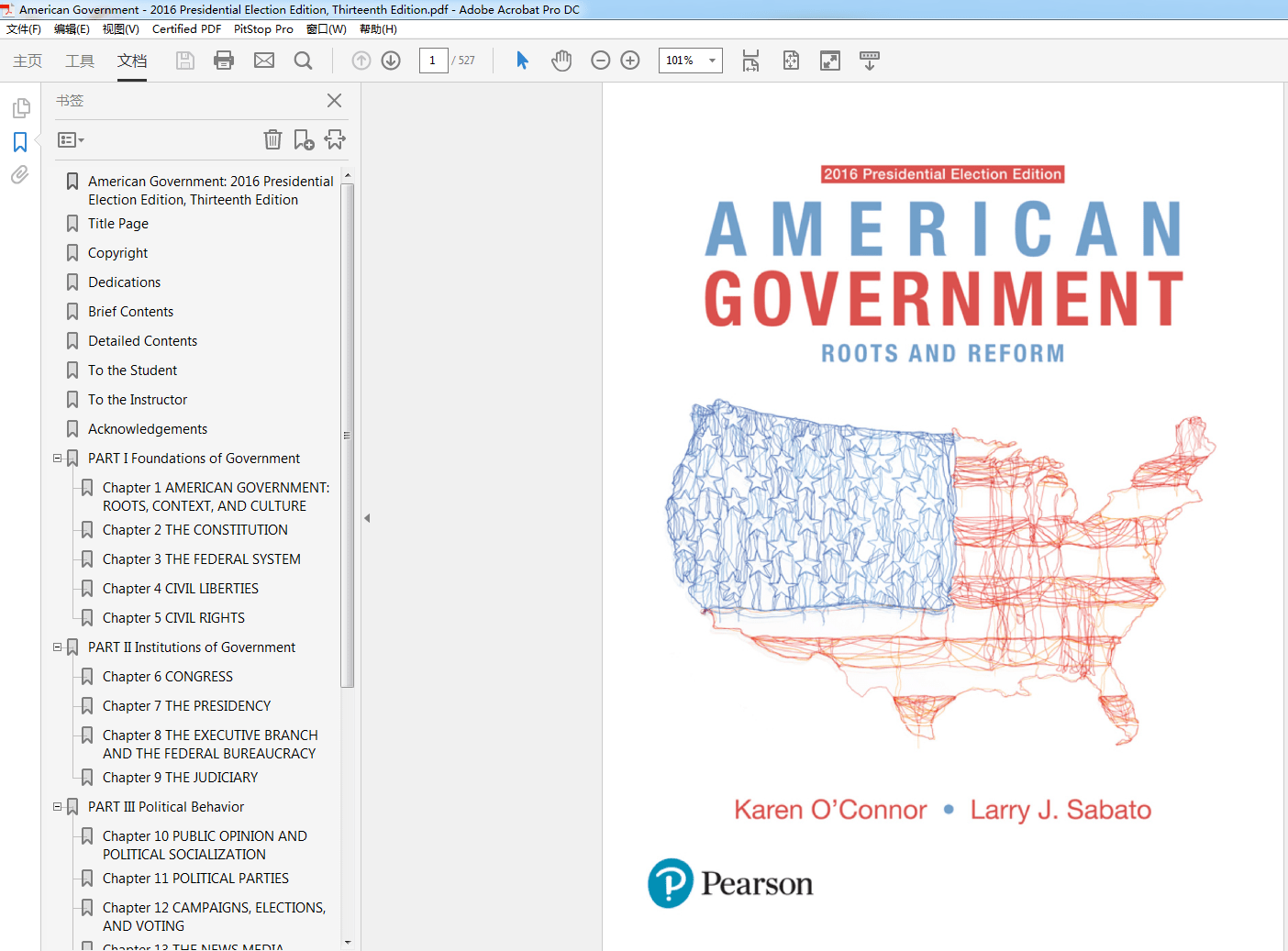Image resolution: width=1288 pixels, height=951 pixels.
Task: Open the Find text magnifier icon
Action: pos(304,61)
